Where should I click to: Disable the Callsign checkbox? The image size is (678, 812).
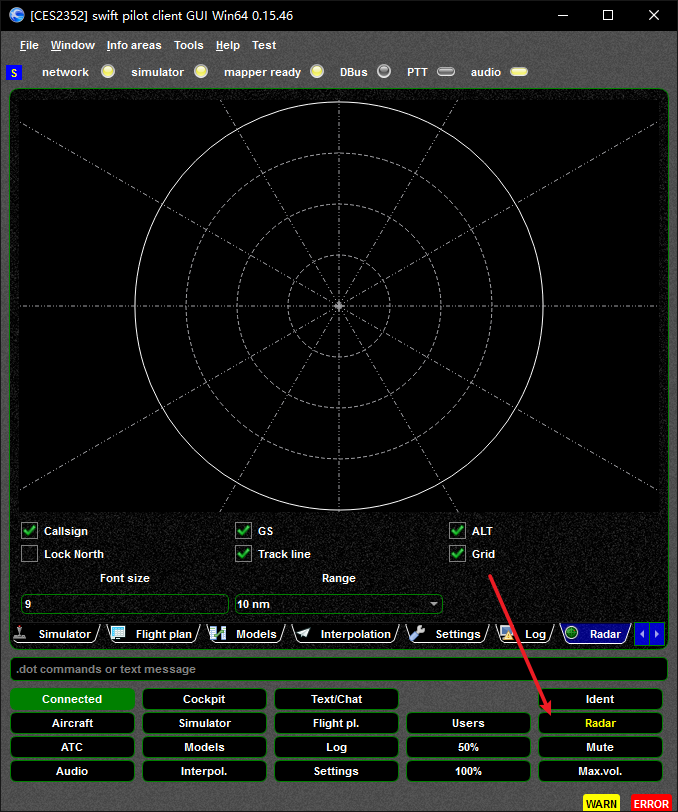click(x=30, y=531)
